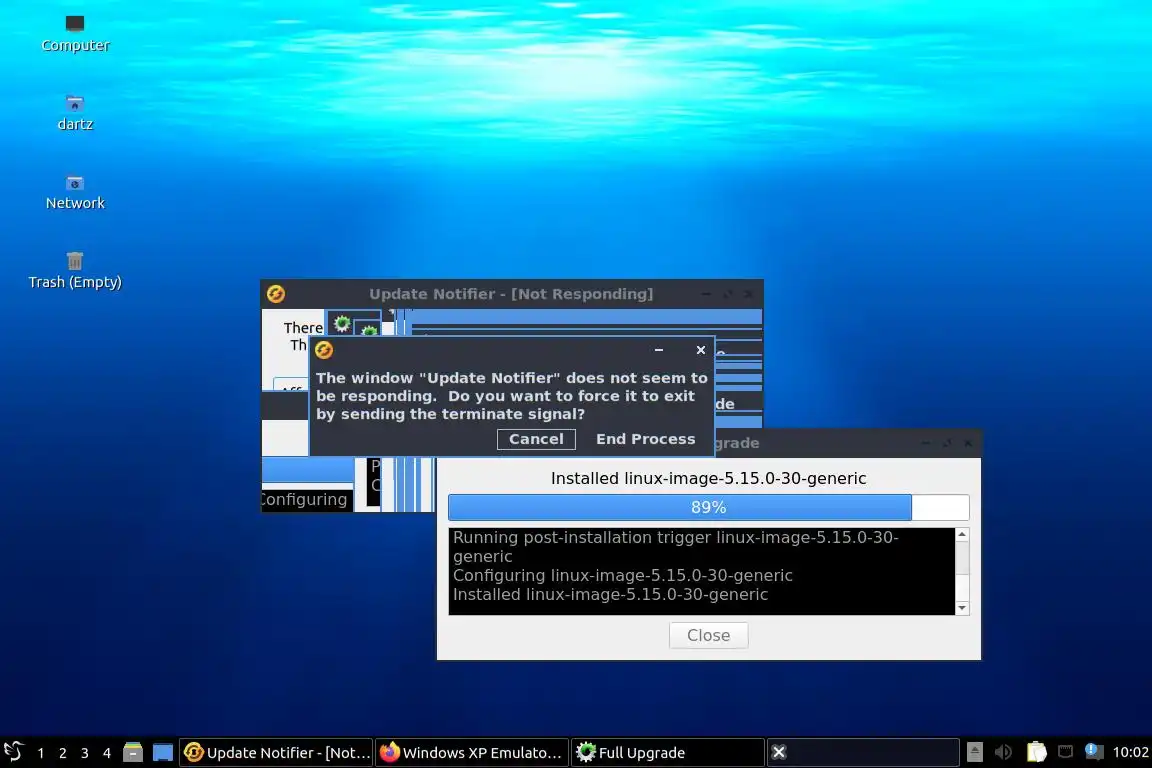Image resolution: width=1152 pixels, height=768 pixels.
Task: Click the Close button in Full Upgrade
Action: pos(708,635)
